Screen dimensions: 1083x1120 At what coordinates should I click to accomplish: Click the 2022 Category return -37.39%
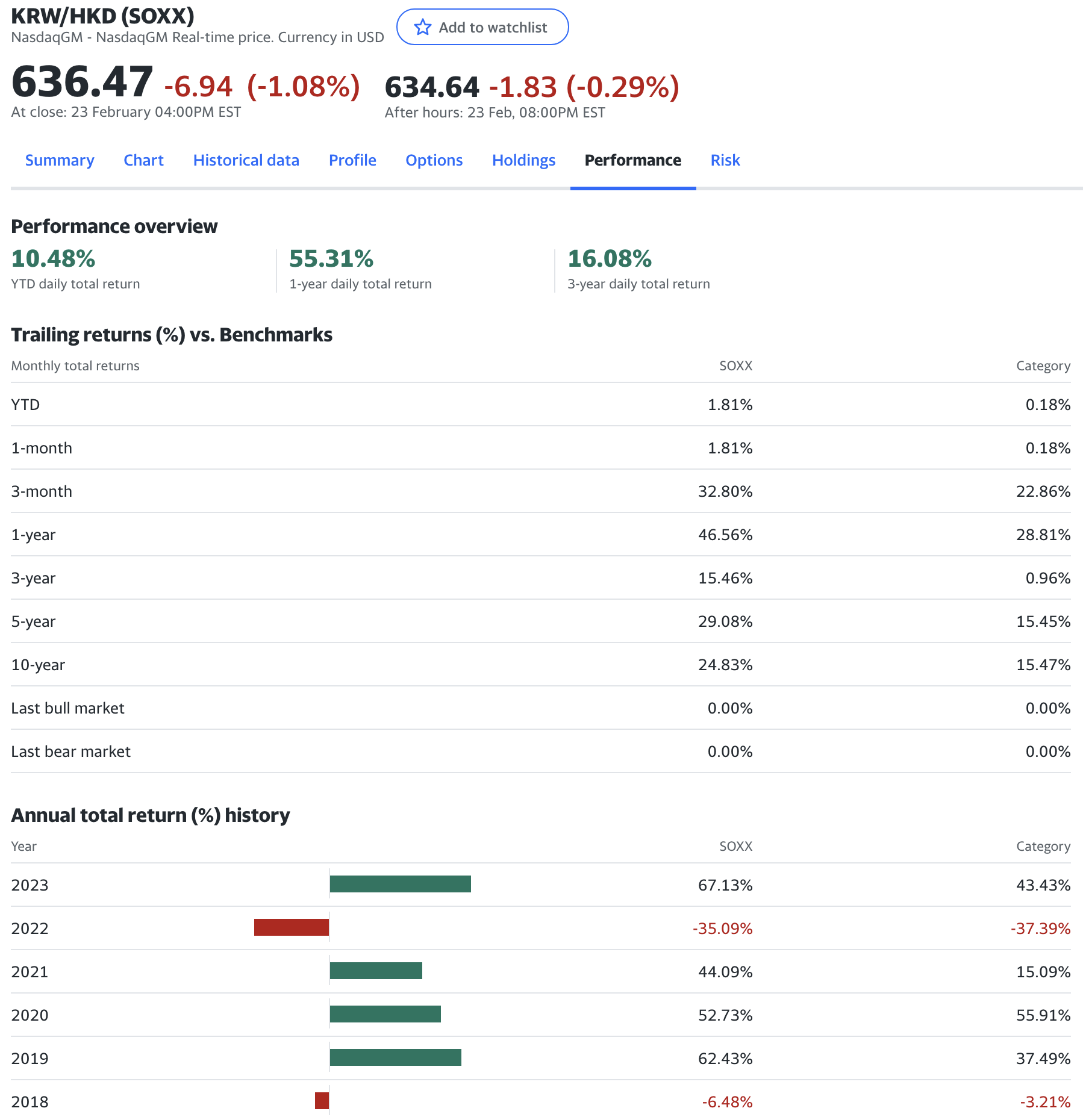click(1040, 929)
